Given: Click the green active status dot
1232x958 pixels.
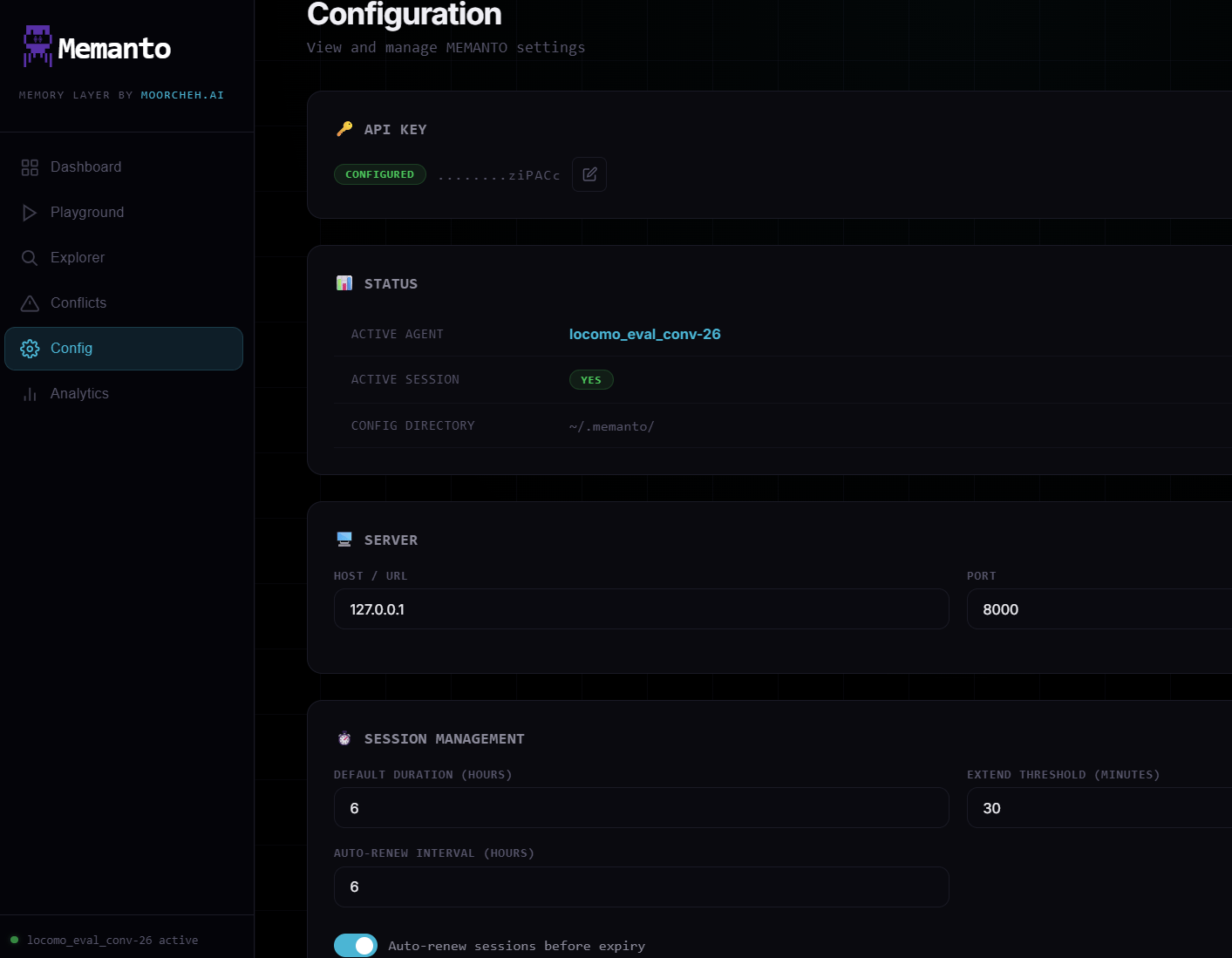Looking at the screenshot, I should coord(14,940).
